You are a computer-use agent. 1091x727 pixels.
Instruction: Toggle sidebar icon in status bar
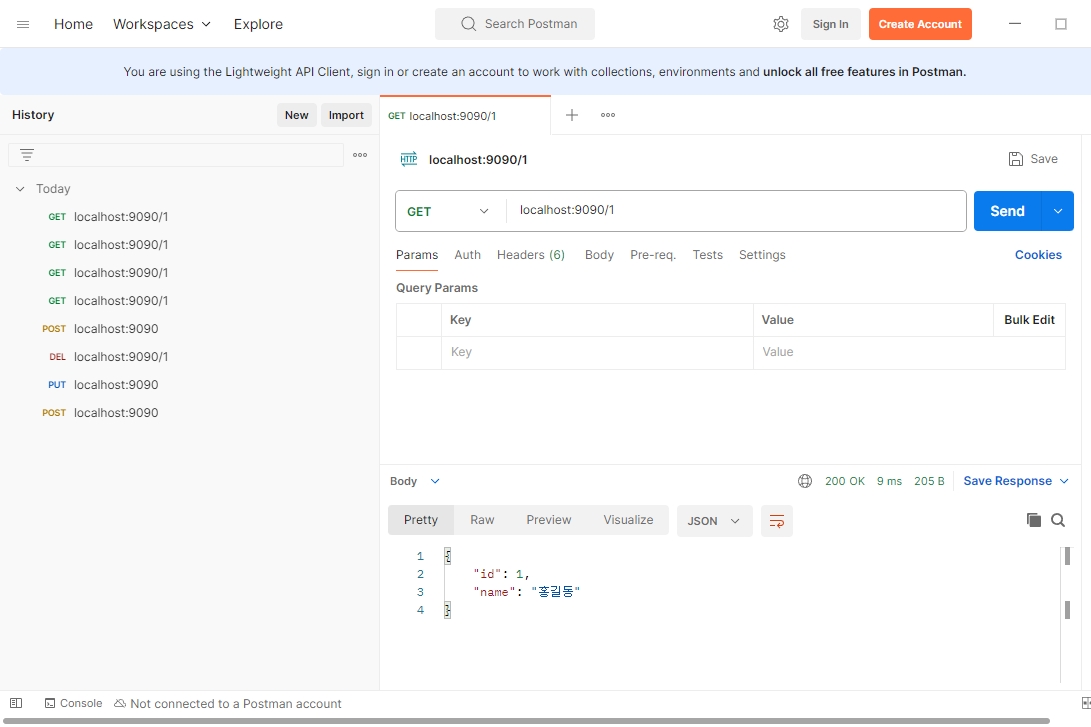tap(16, 703)
